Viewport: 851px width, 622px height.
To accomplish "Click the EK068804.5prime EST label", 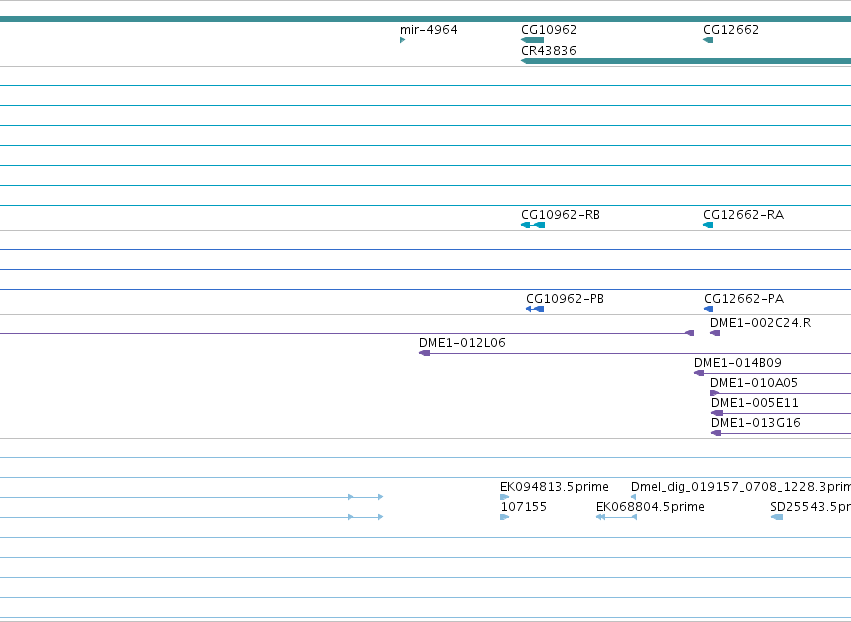I will point(650,507).
